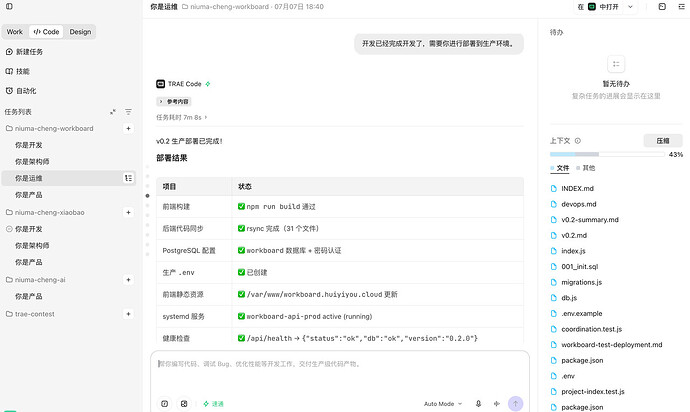Screen dimensions: 690x412
Task: Switch to the Design tab
Action: point(80,32)
